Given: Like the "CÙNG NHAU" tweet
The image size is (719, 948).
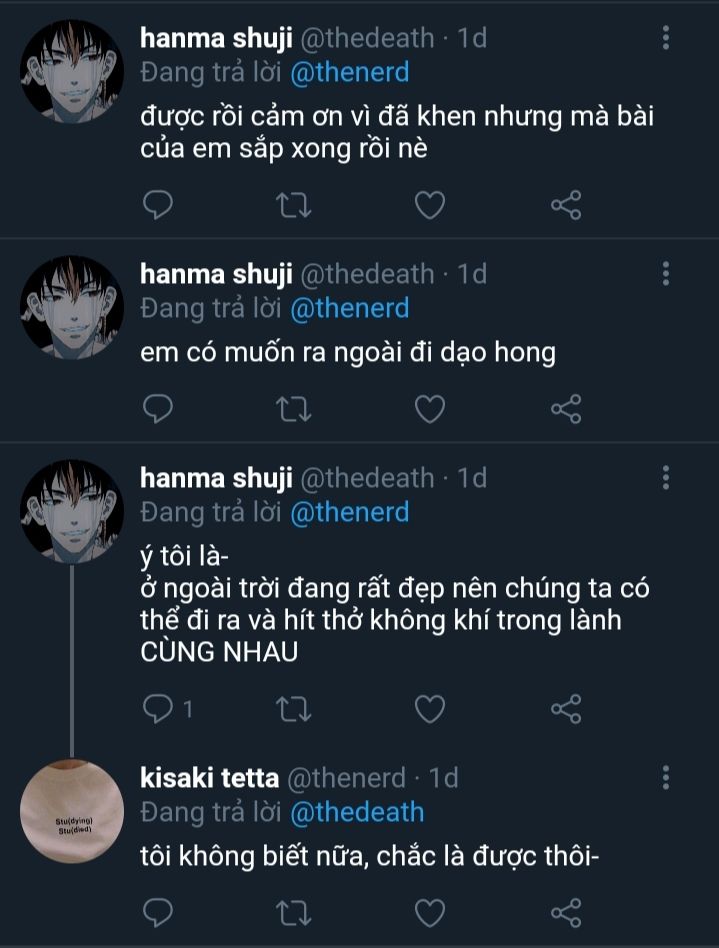Looking at the screenshot, I should [x=429, y=709].
